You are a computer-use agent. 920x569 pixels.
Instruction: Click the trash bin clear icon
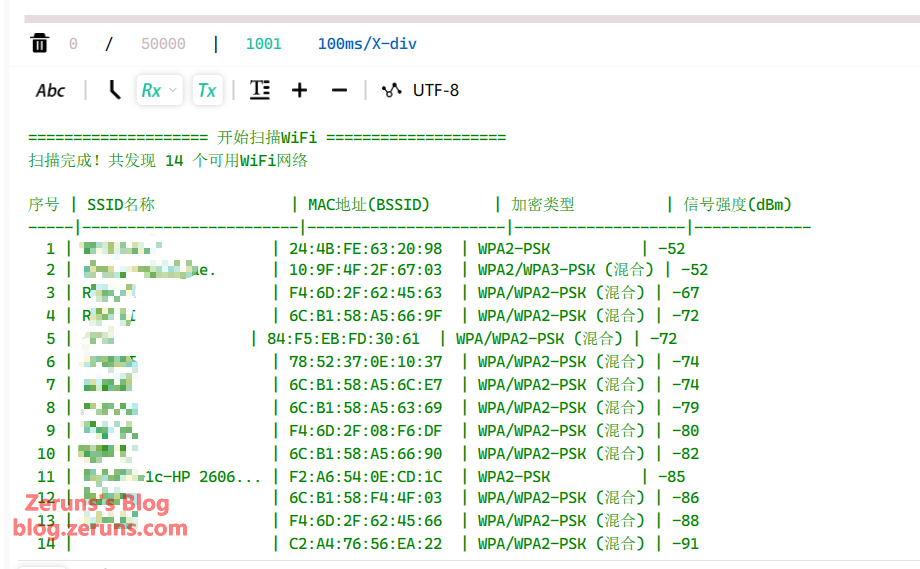(x=39, y=43)
